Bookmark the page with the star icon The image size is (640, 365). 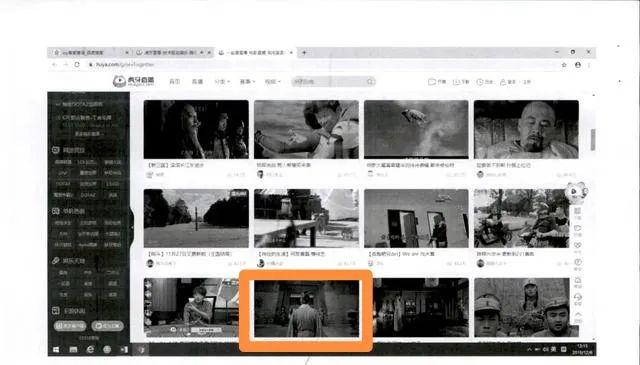564,65
